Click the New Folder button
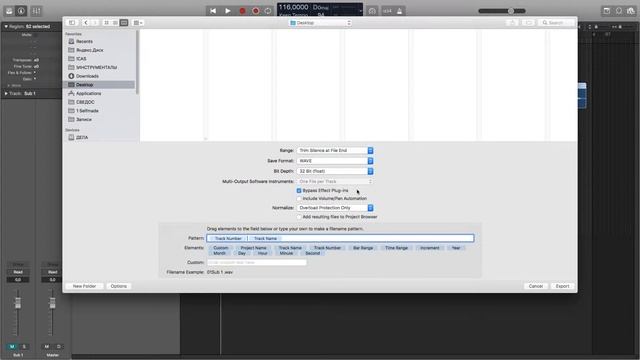Screen dimensions: 640x360 [x=84, y=286]
